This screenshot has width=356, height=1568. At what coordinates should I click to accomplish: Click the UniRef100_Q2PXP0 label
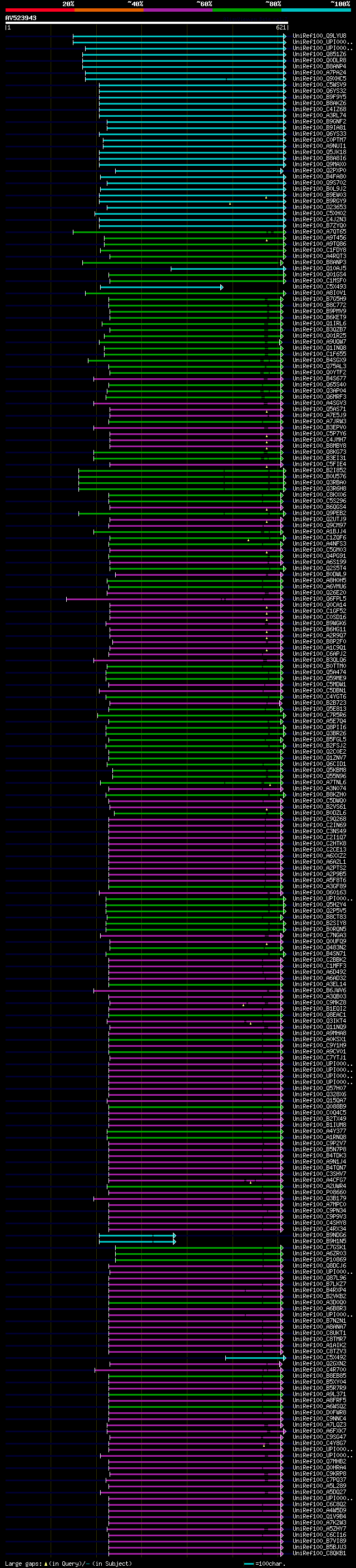click(319, 170)
